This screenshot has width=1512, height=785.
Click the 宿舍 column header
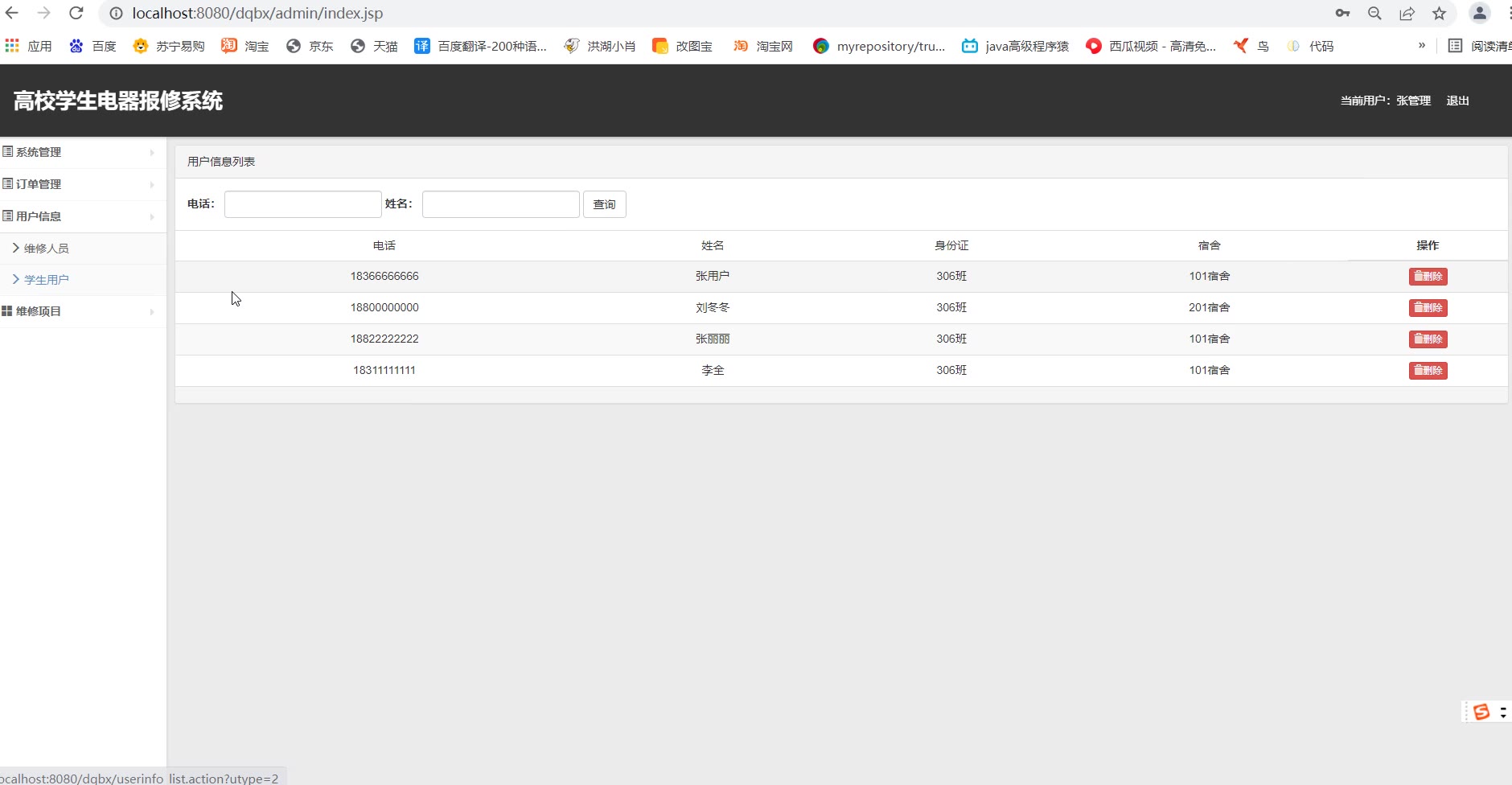tap(1210, 245)
